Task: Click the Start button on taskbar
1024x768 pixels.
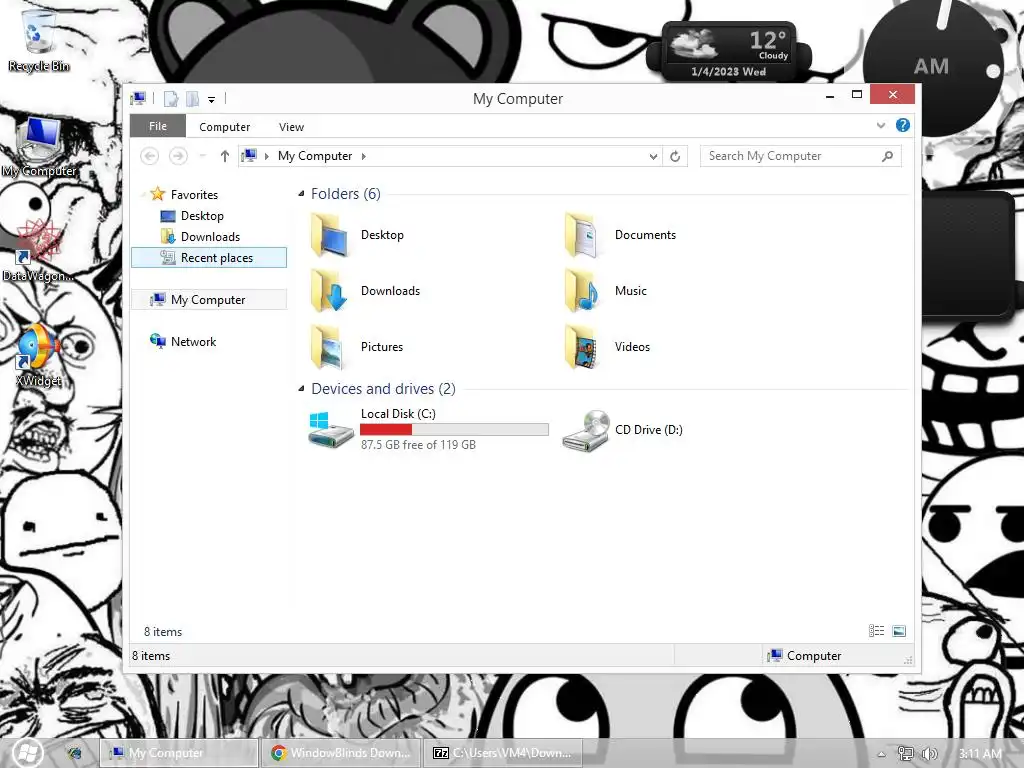Action: 27,753
